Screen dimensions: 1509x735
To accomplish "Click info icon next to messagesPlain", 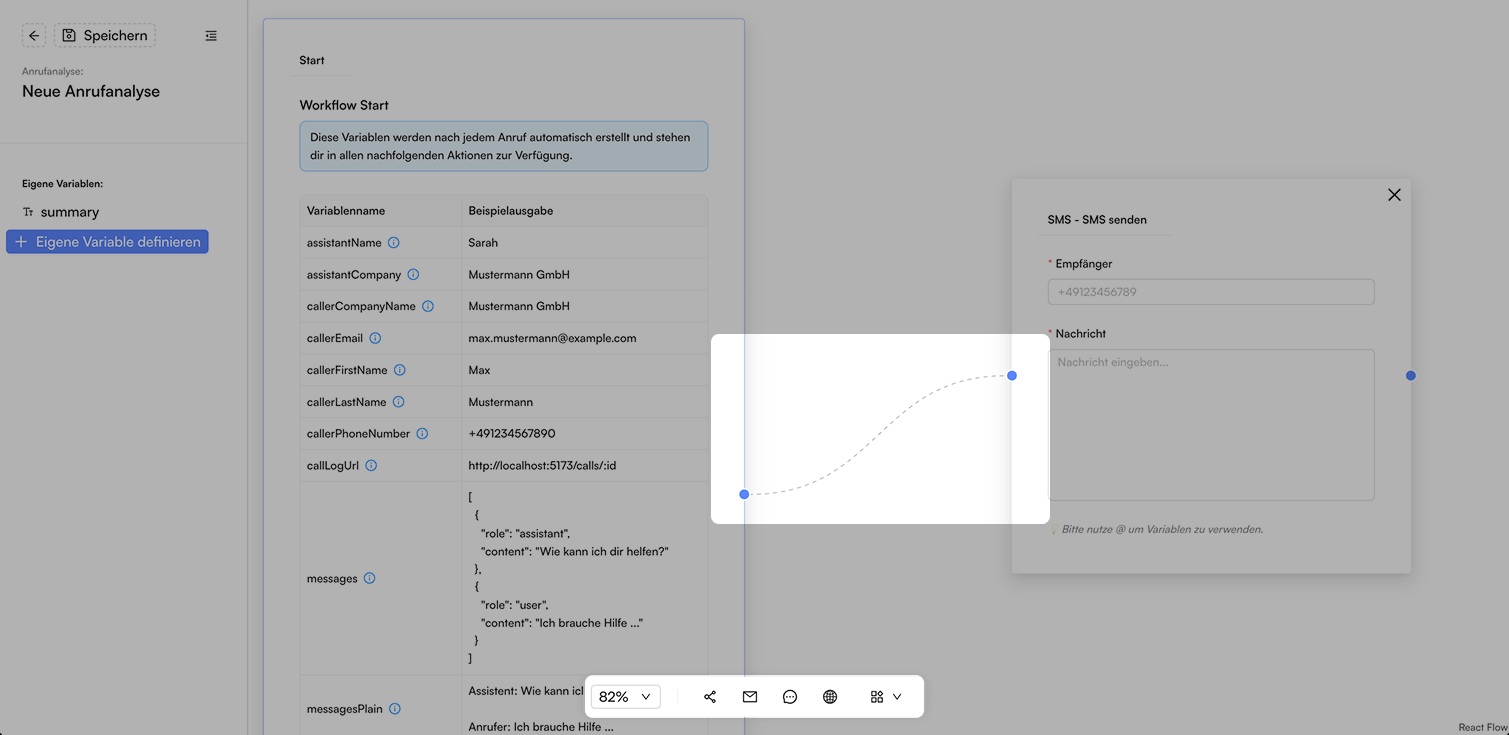I will coord(394,709).
